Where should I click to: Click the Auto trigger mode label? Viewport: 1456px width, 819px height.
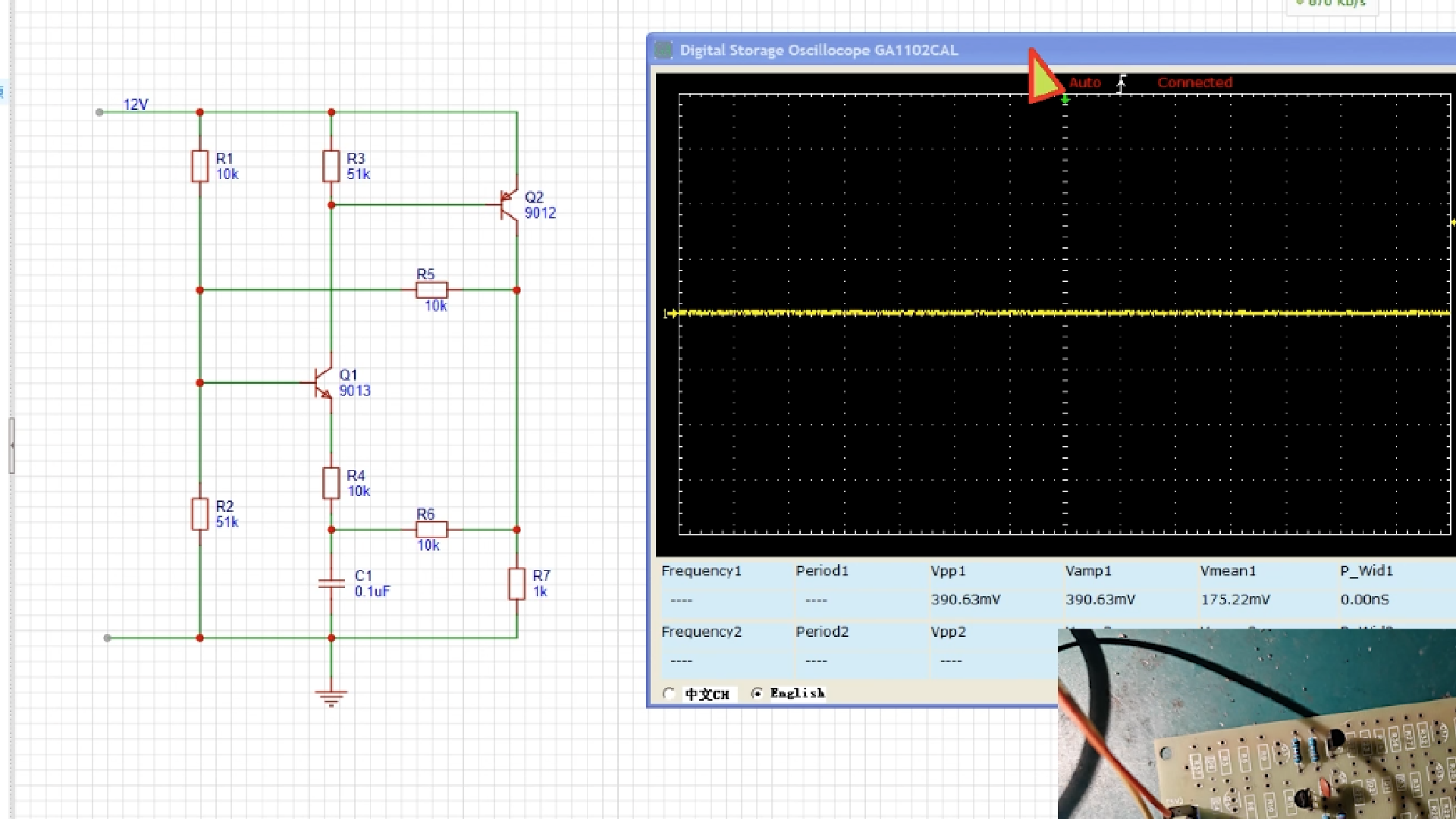click(x=1084, y=83)
